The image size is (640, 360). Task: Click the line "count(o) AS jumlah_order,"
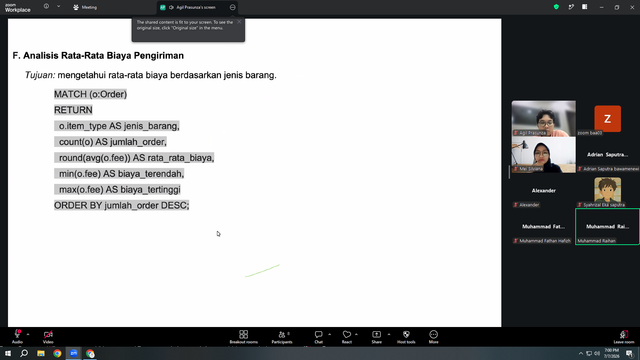(x=113, y=142)
